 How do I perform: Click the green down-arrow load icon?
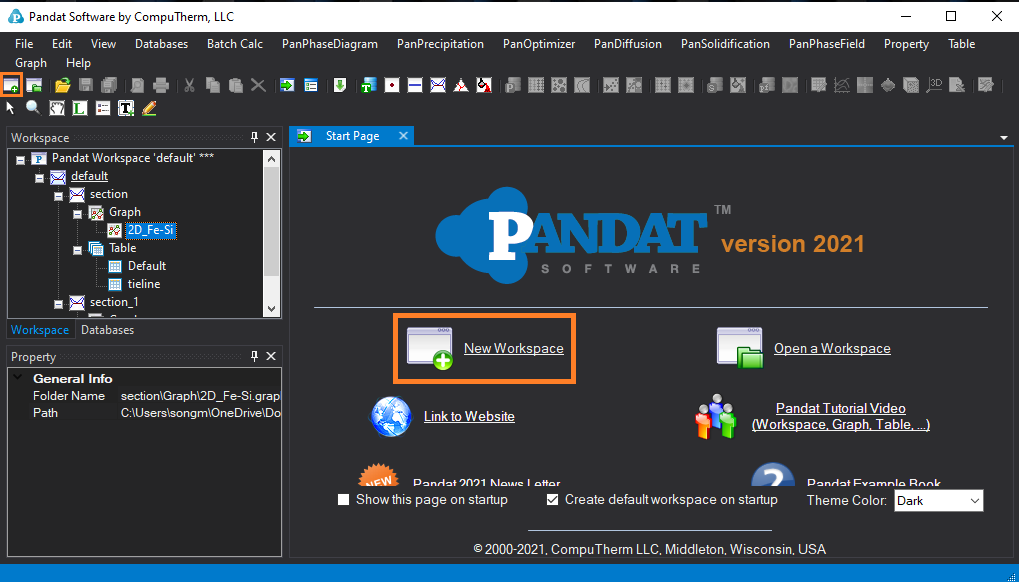coord(340,85)
